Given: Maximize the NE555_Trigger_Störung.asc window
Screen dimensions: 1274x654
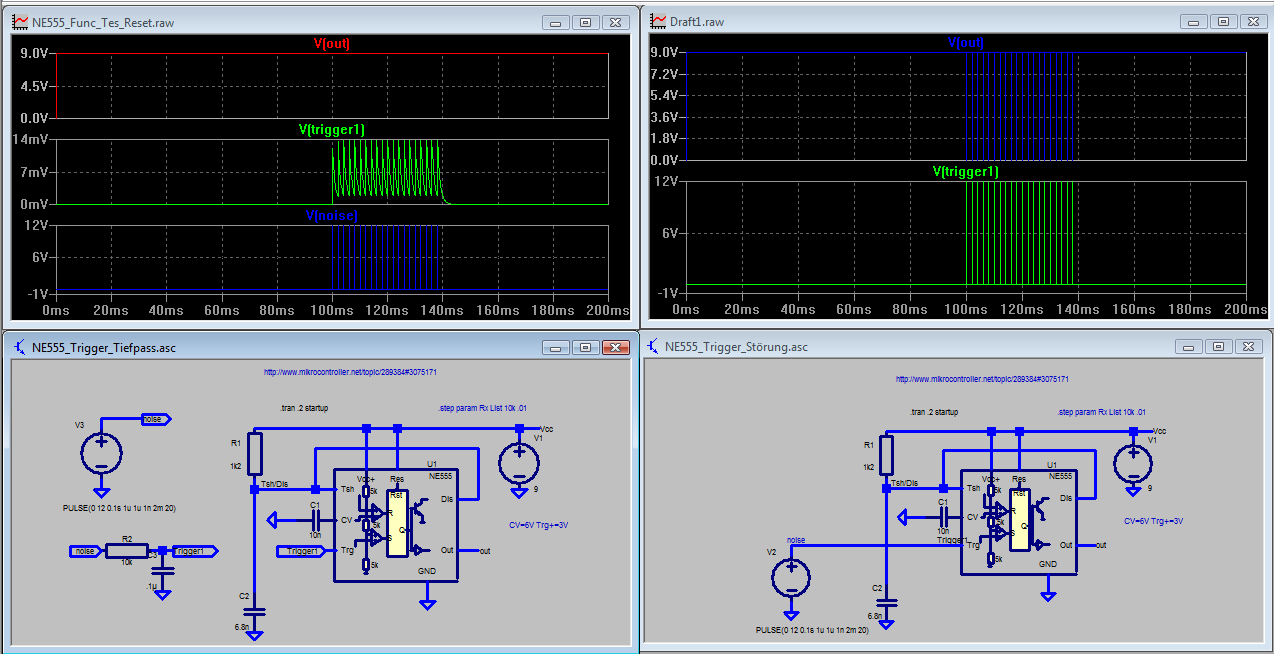Looking at the screenshot, I should pyautogui.click(x=1218, y=346).
